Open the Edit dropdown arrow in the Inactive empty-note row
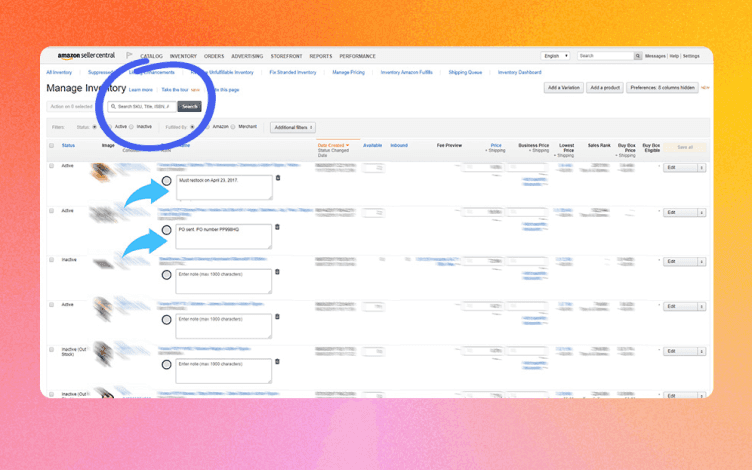 (702, 262)
